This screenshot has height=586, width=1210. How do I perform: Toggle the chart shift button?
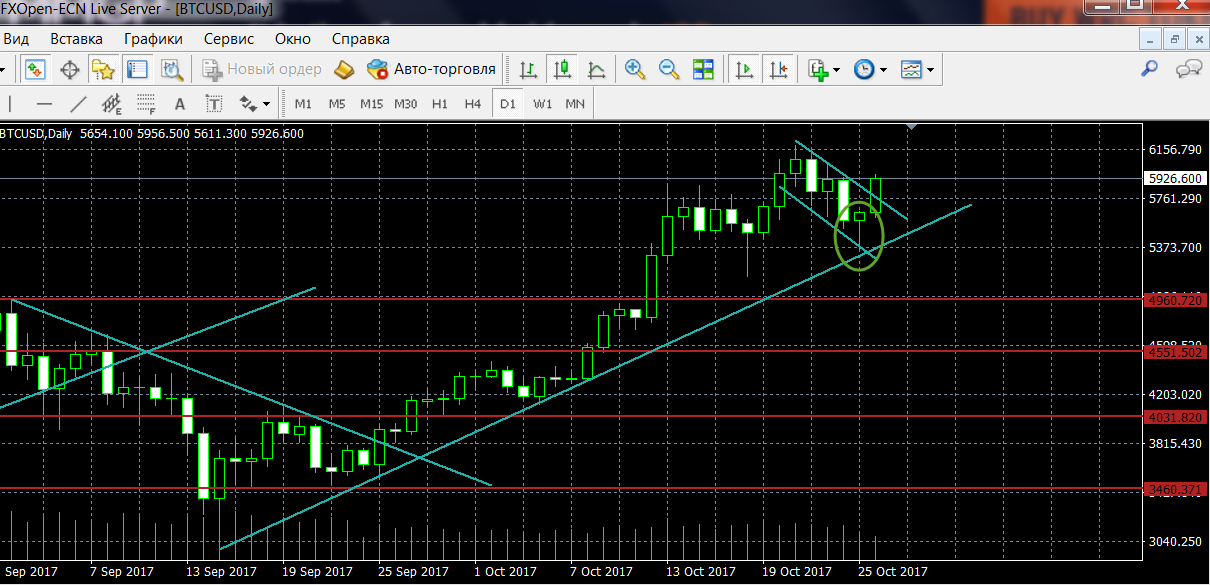click(778, 69)
